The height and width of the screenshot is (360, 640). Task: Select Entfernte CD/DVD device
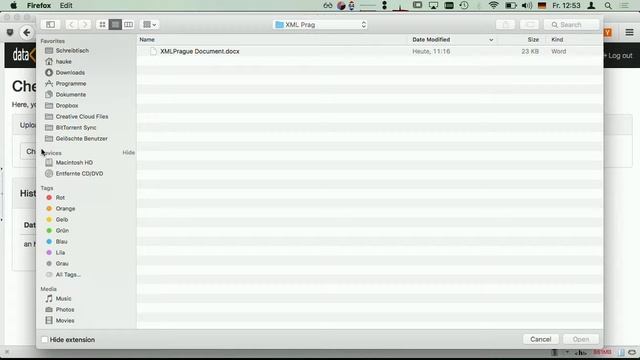pos(79,173)
